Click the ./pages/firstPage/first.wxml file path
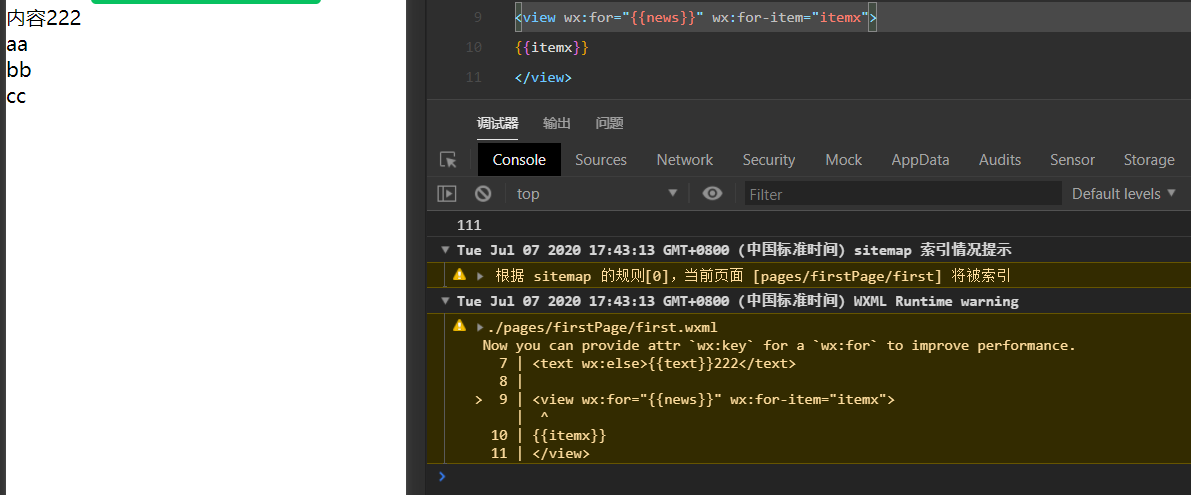 [602, 327]
